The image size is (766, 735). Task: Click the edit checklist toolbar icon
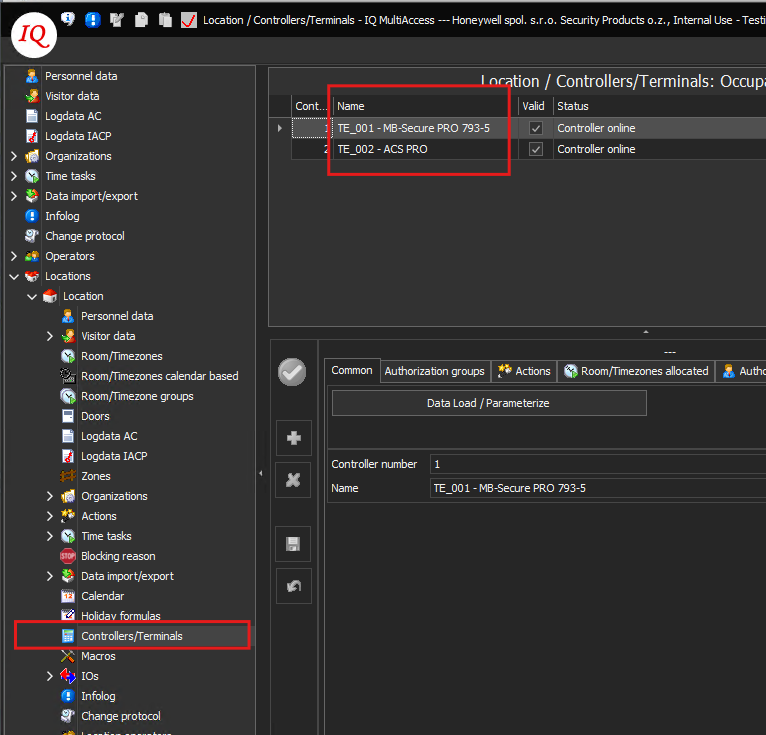(x=117, y=20)
